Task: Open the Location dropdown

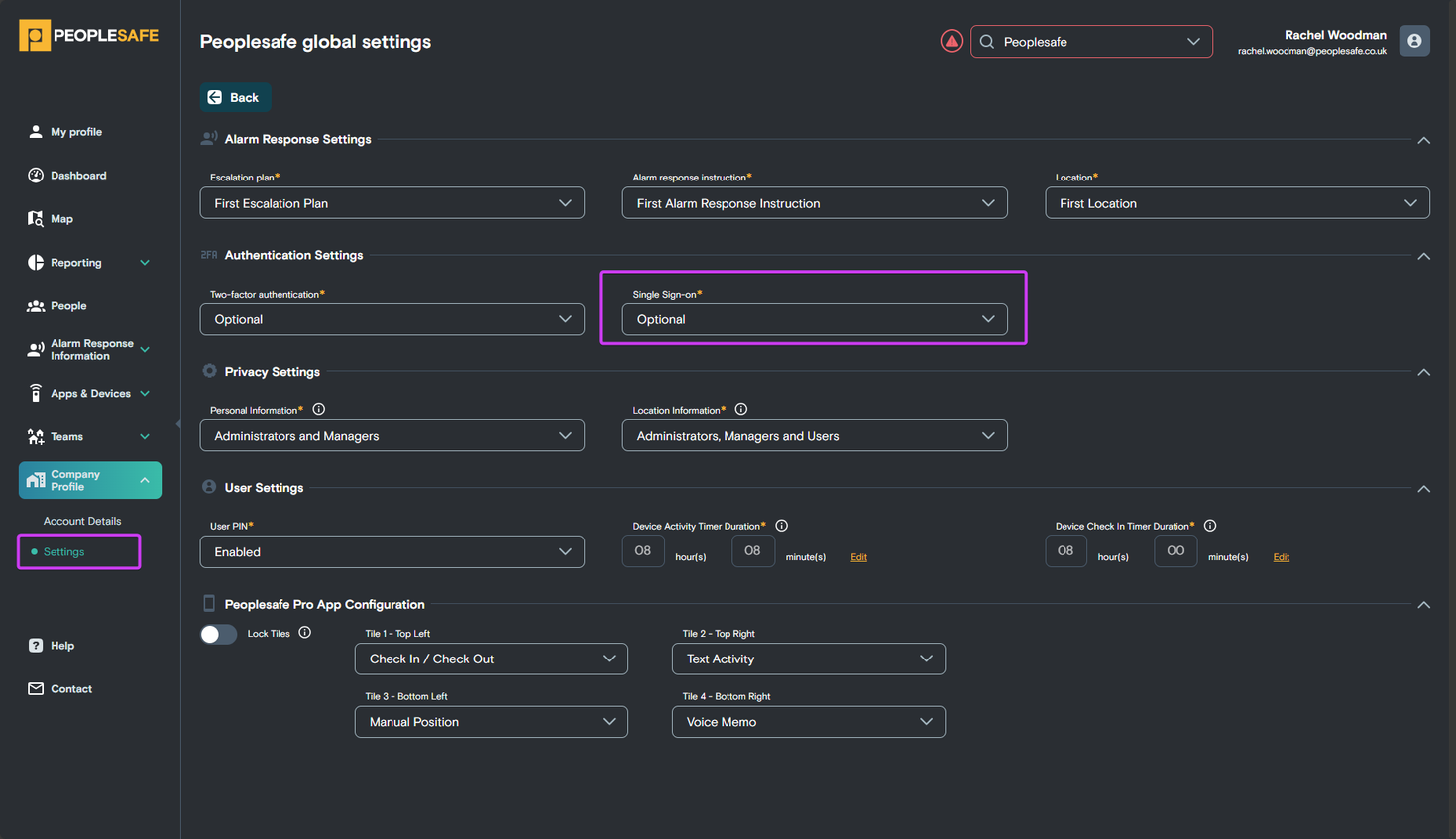Action: [1237, 203]
